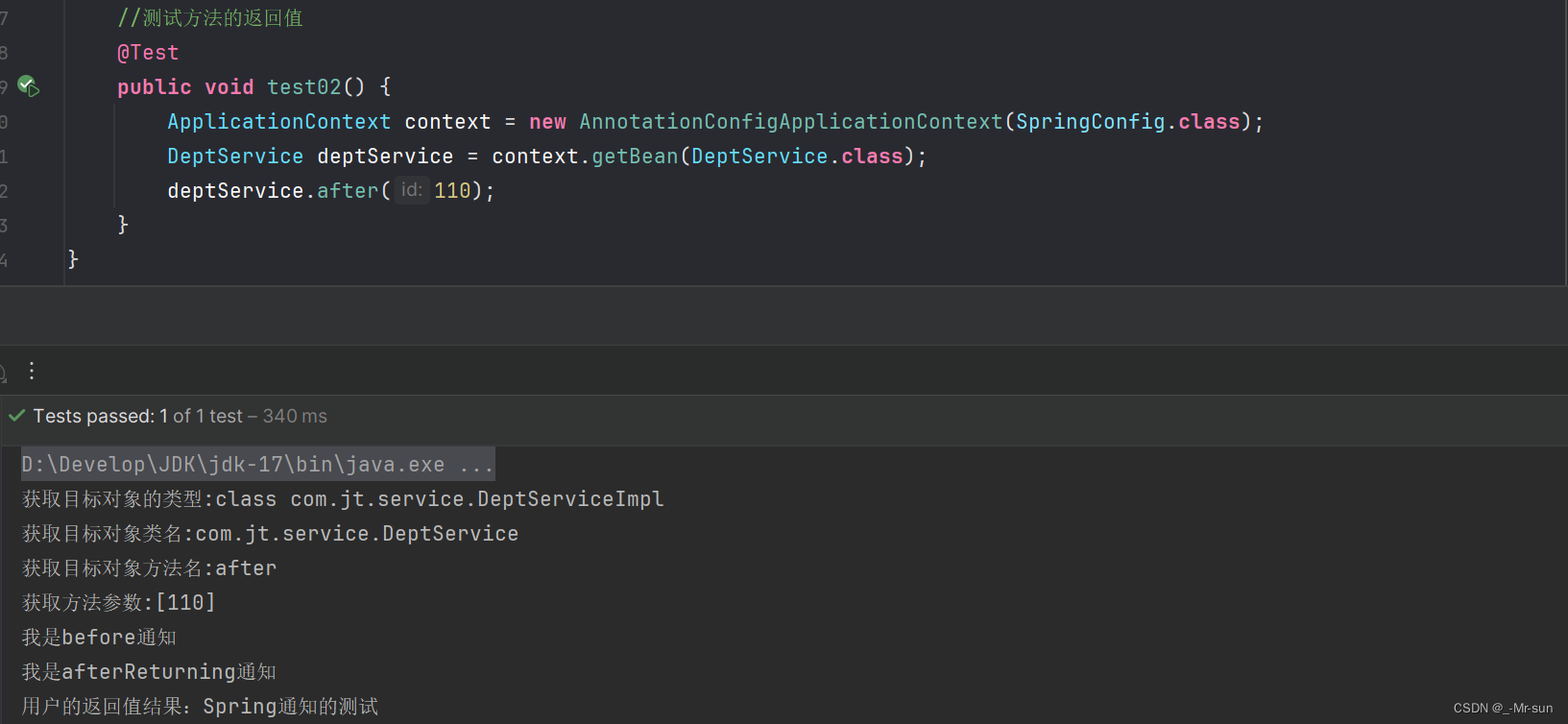Select the before notification console line
The image size is (1568, 724).
click(99, 638)
